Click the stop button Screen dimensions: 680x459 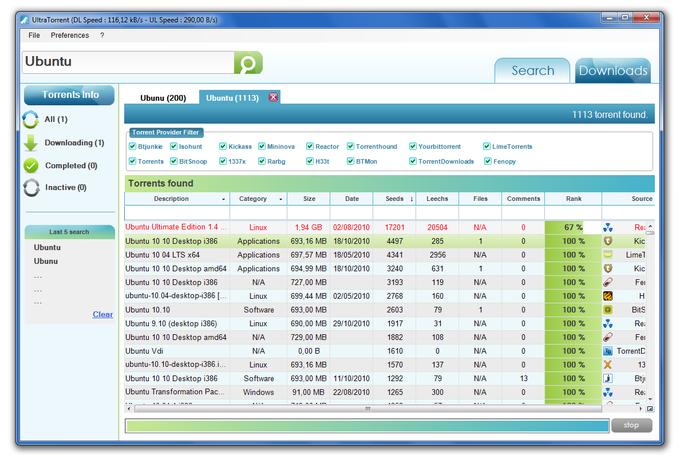point(631,425)
